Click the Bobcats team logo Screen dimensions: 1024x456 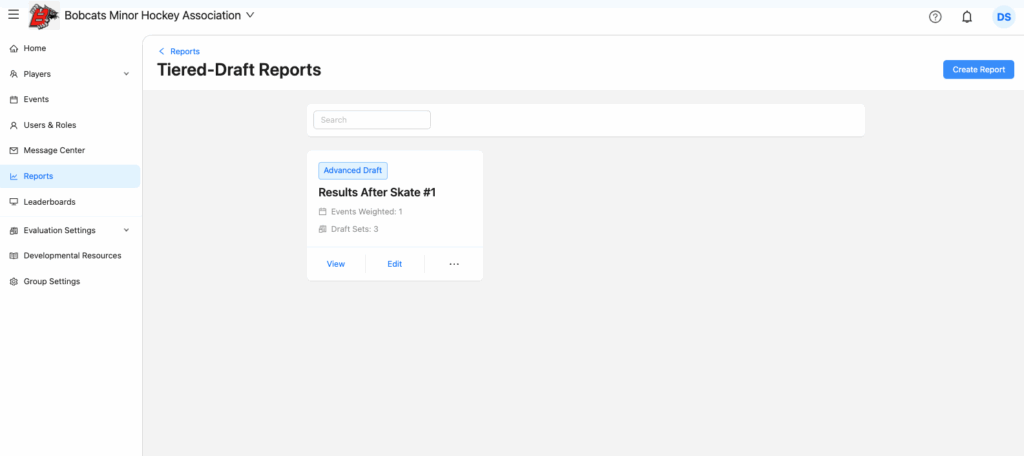point(43,16)
